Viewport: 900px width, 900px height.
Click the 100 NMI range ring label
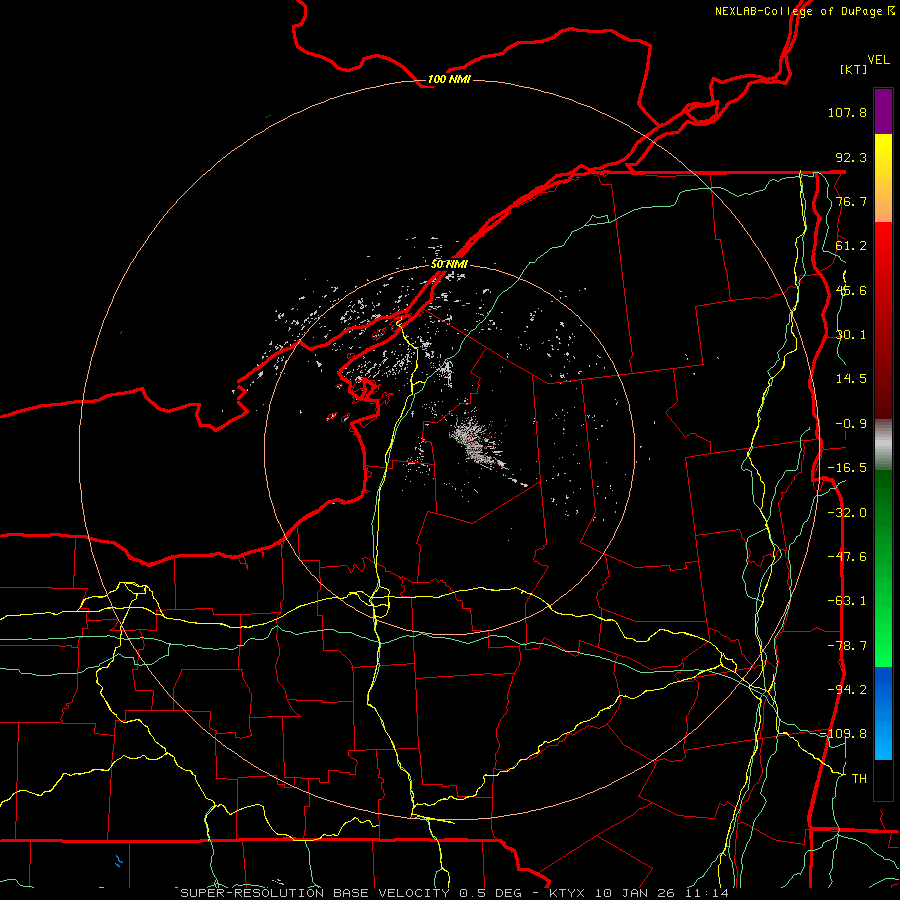pos(449,79)
